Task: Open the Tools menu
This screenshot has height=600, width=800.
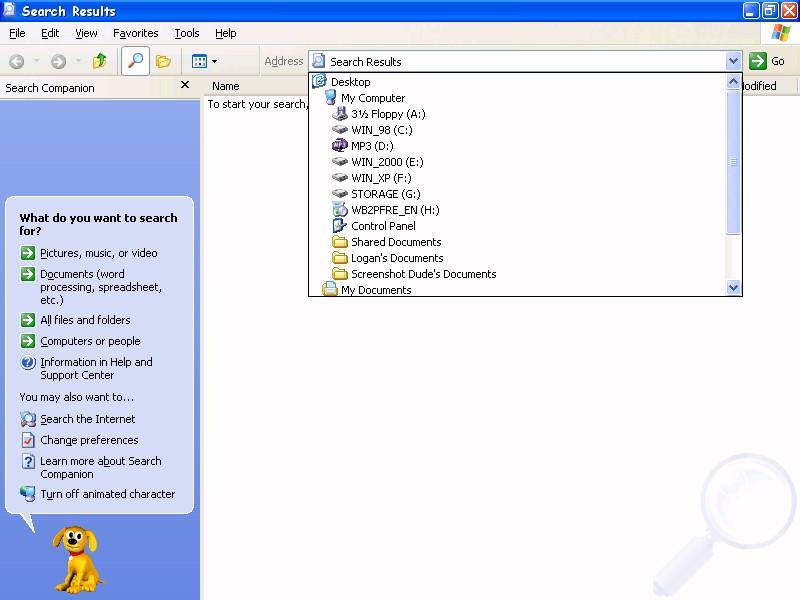Action: tap(187, 33)
